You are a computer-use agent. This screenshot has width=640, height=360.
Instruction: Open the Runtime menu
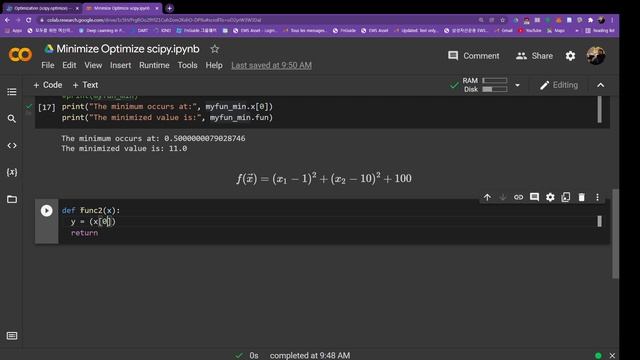click(154, 65)
